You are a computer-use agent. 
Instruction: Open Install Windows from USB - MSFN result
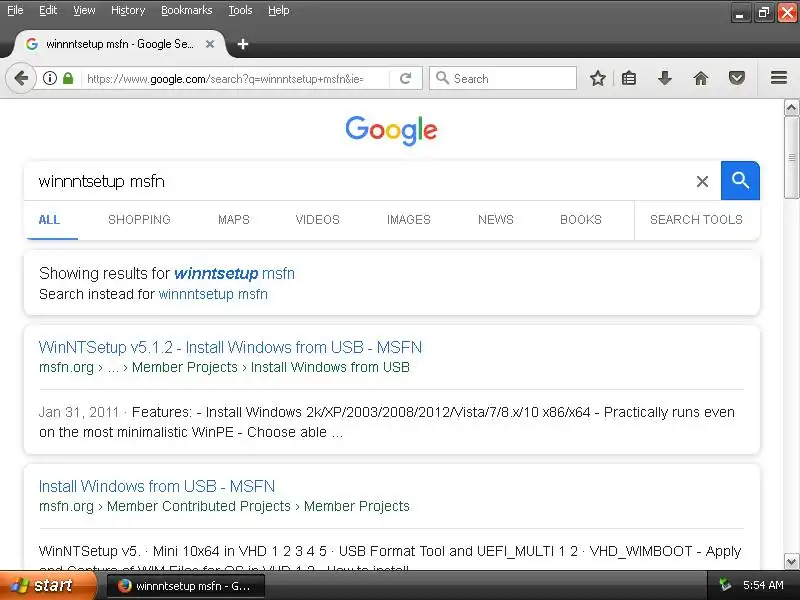click(x=157, y=486)
